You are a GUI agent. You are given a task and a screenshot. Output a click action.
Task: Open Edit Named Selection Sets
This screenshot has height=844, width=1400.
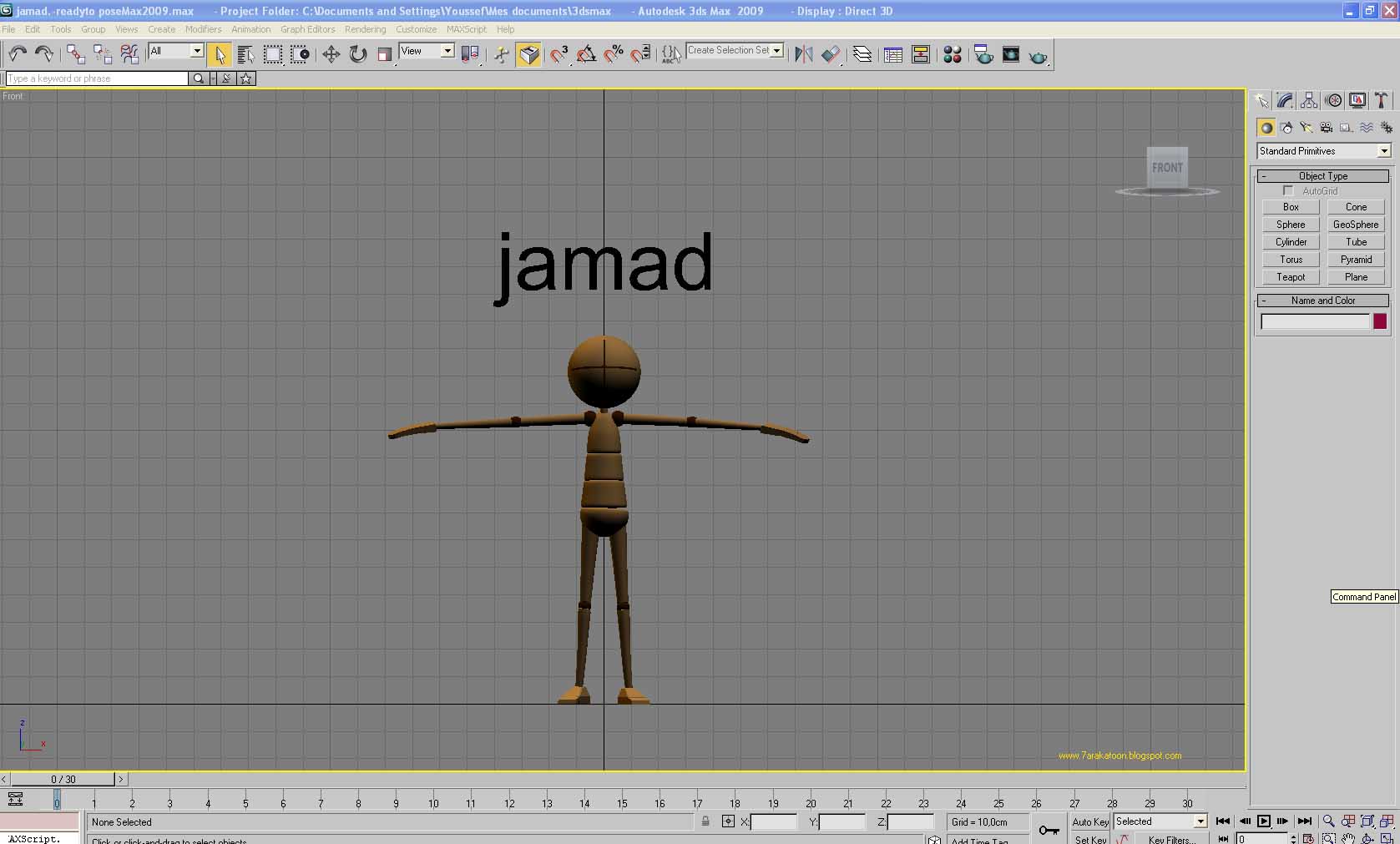point(671,54)
